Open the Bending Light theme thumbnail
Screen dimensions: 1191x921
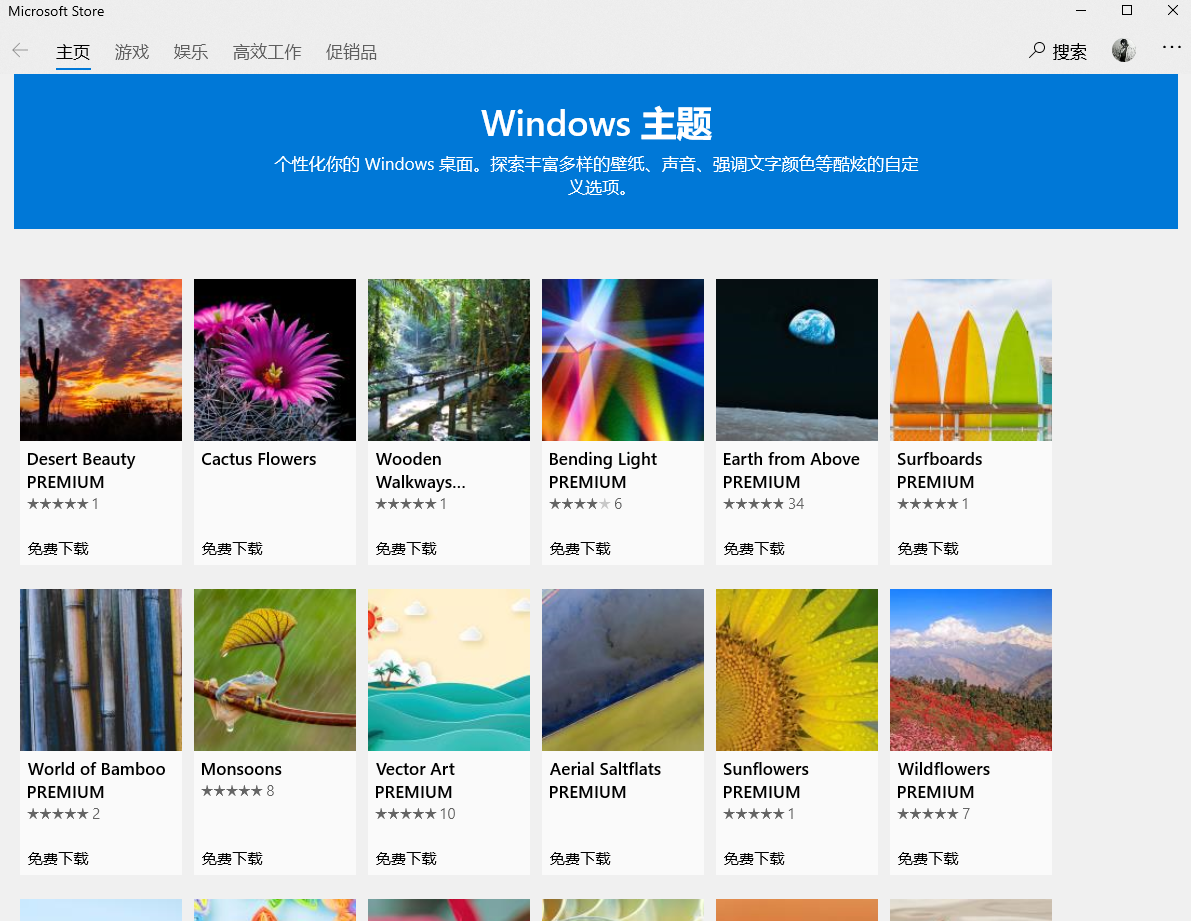coord(623,360)
